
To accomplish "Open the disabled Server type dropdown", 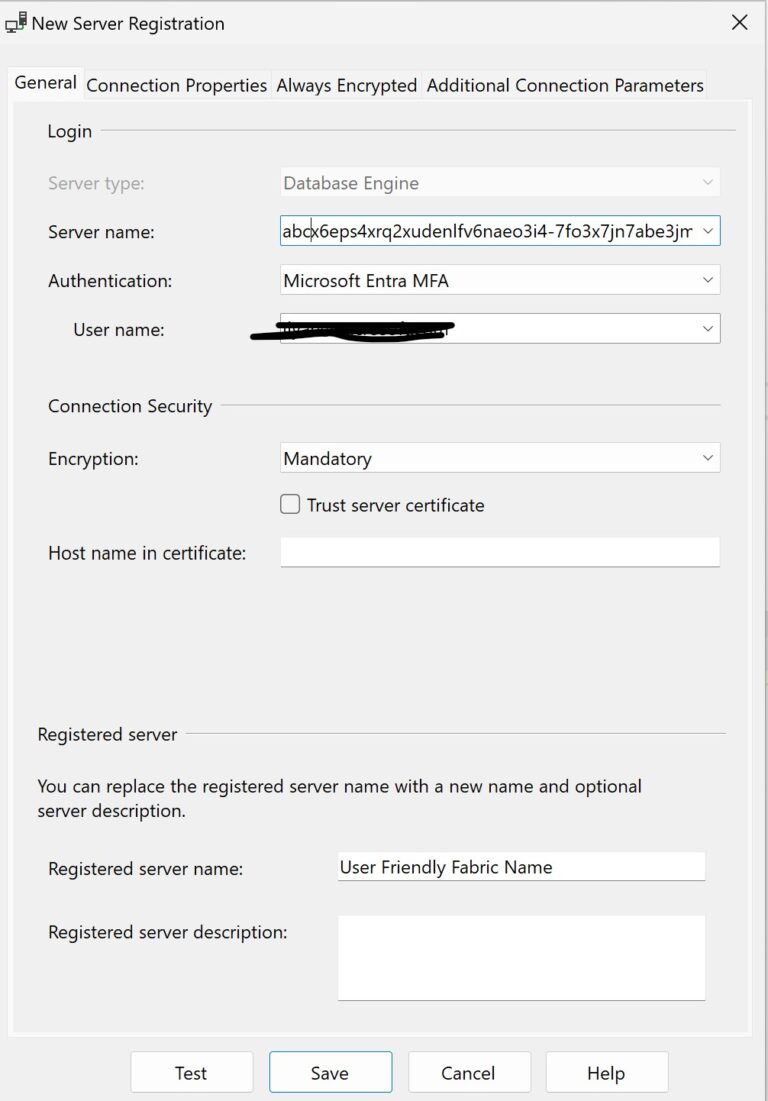I will click(x=707, y=182).
